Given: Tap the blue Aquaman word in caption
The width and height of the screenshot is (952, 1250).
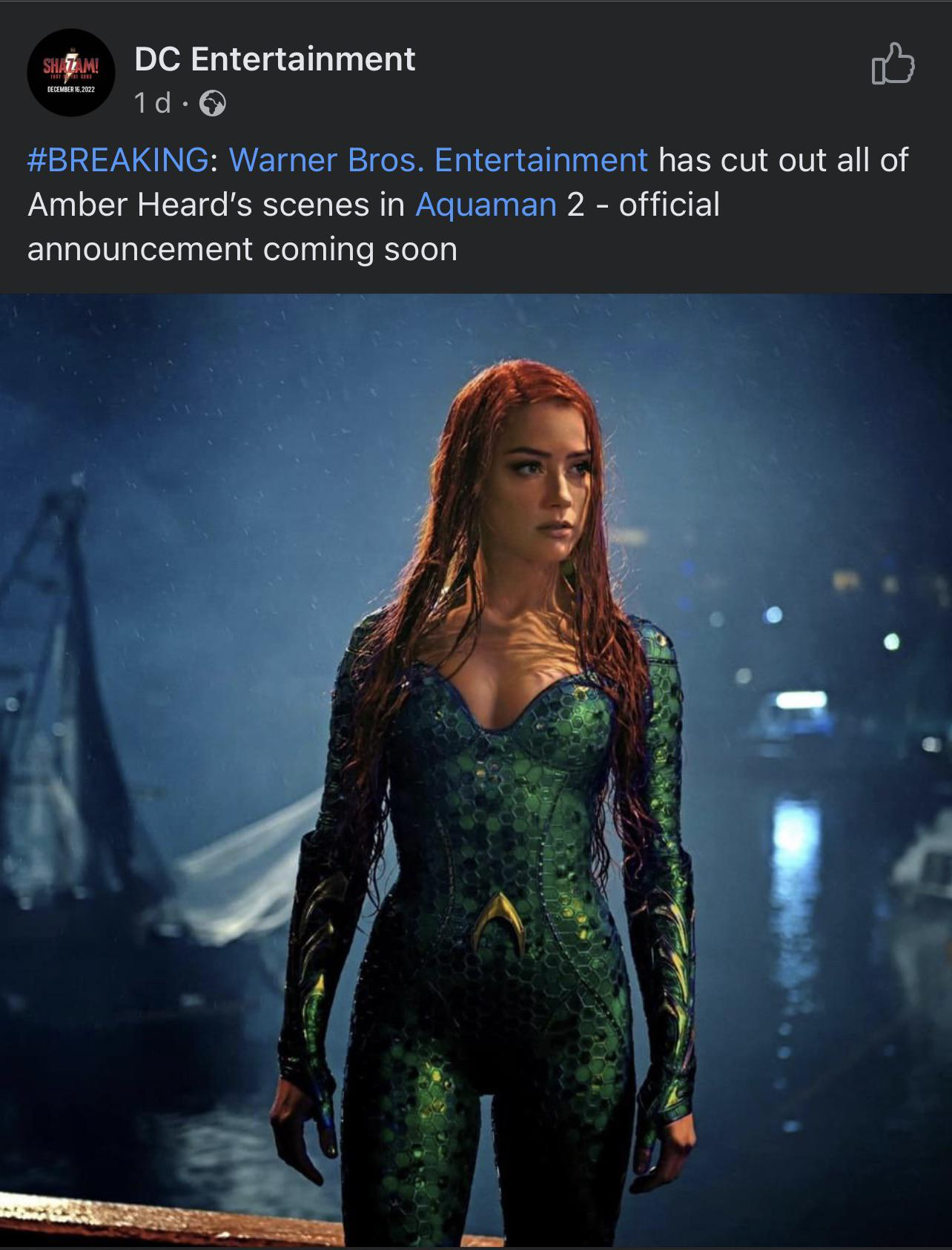Looking at the screenshot, I should coord(486,204).
